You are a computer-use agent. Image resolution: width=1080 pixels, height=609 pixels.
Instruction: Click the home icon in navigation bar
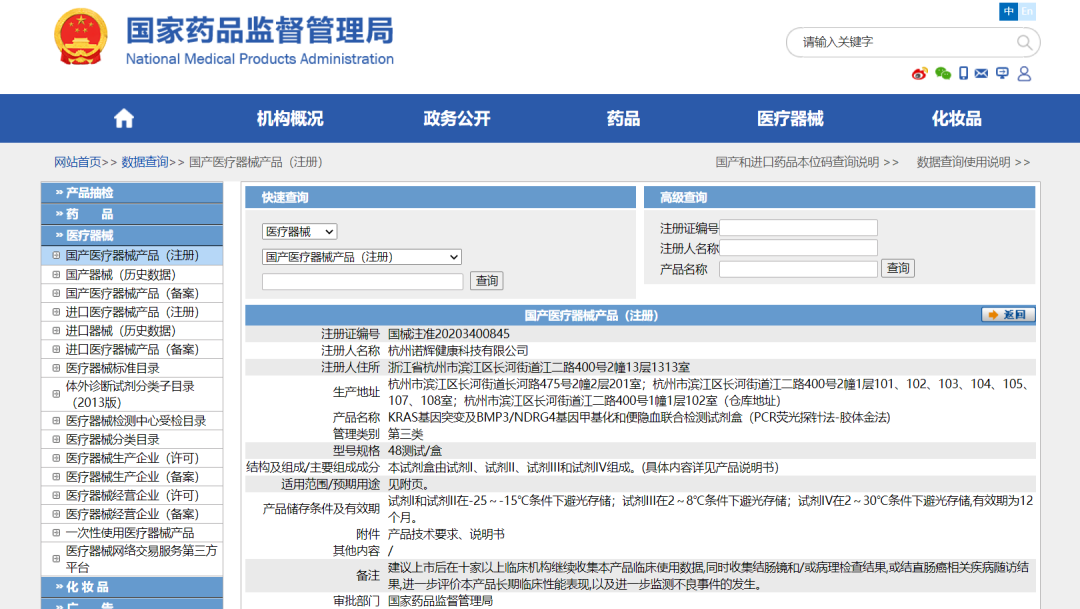(x=124, y=119)
